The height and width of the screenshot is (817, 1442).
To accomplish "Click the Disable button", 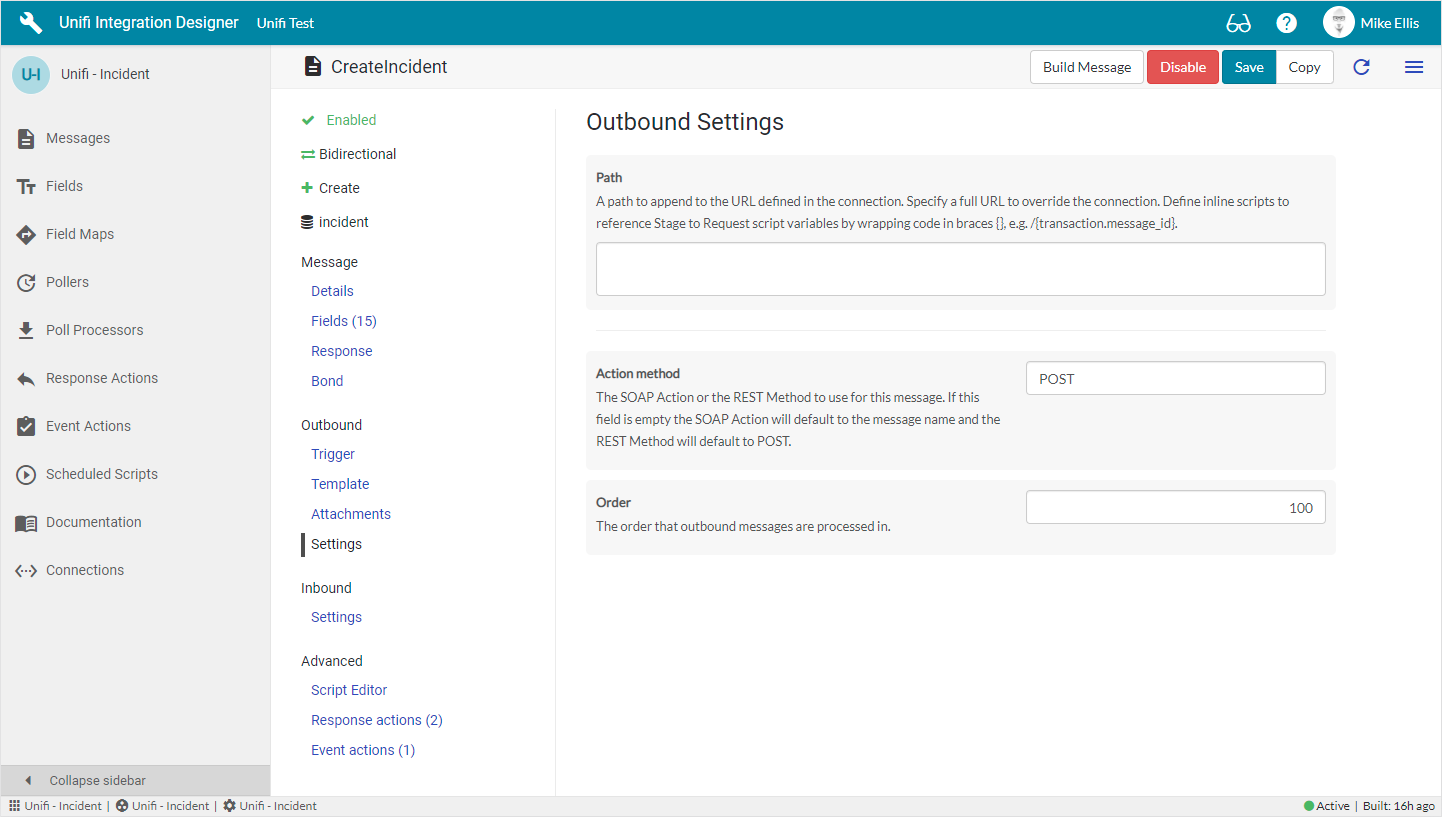I will coord(1182,67).
